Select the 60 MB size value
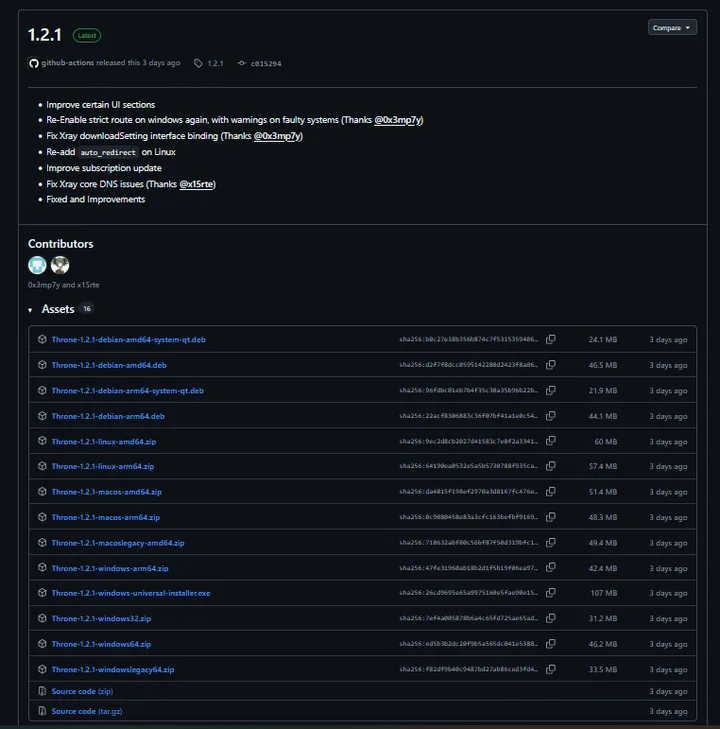This screenshot has width=720, height=729. [x=606, y=442]
